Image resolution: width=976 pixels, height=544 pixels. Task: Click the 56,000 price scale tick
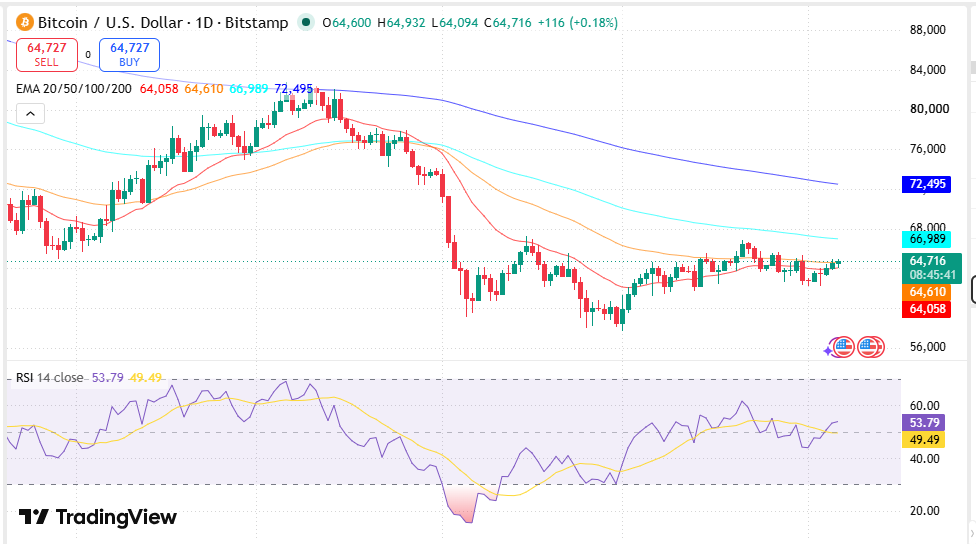click(x=927, y=347)
